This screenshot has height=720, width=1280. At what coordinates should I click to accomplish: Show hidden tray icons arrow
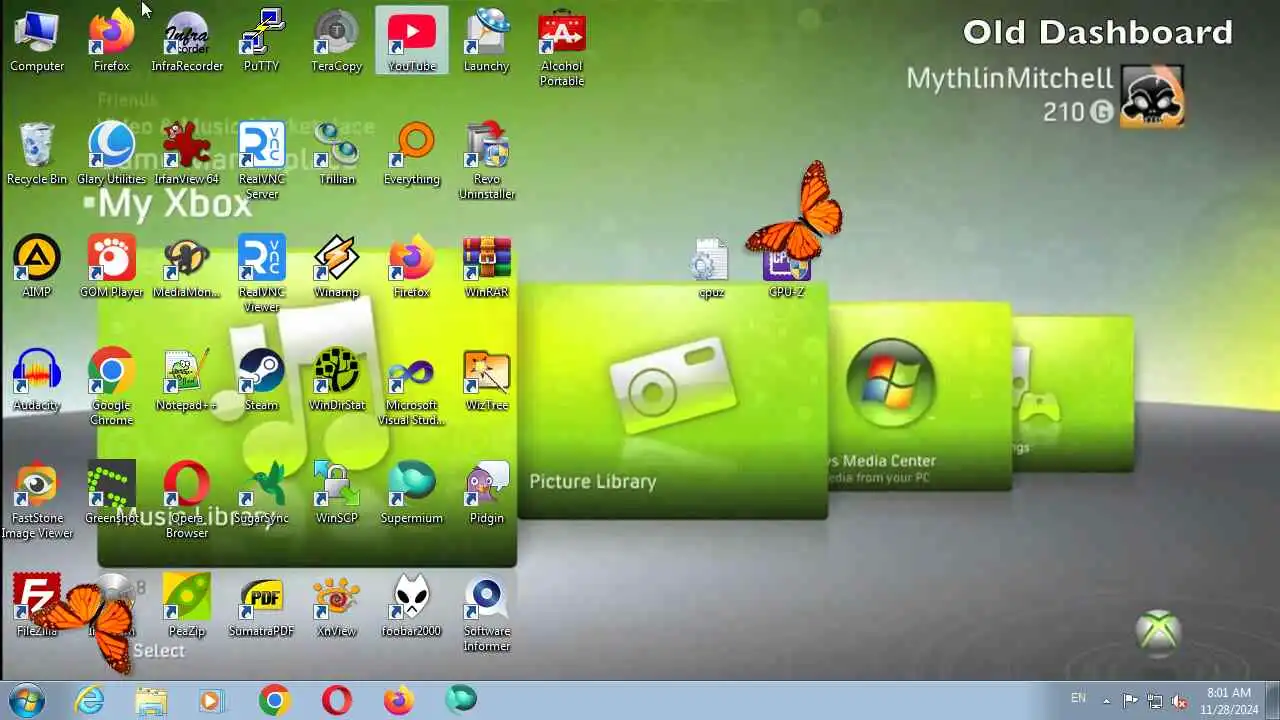pyautogui.click(x=1106, y=701)
